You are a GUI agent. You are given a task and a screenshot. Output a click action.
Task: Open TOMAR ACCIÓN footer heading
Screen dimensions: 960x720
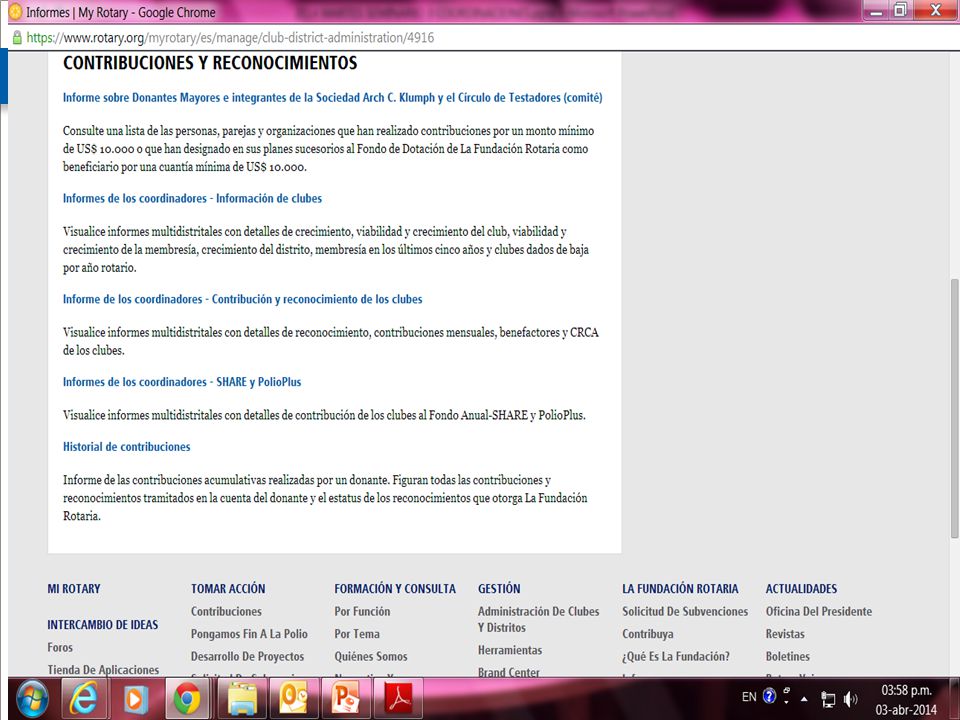point(228,589)
